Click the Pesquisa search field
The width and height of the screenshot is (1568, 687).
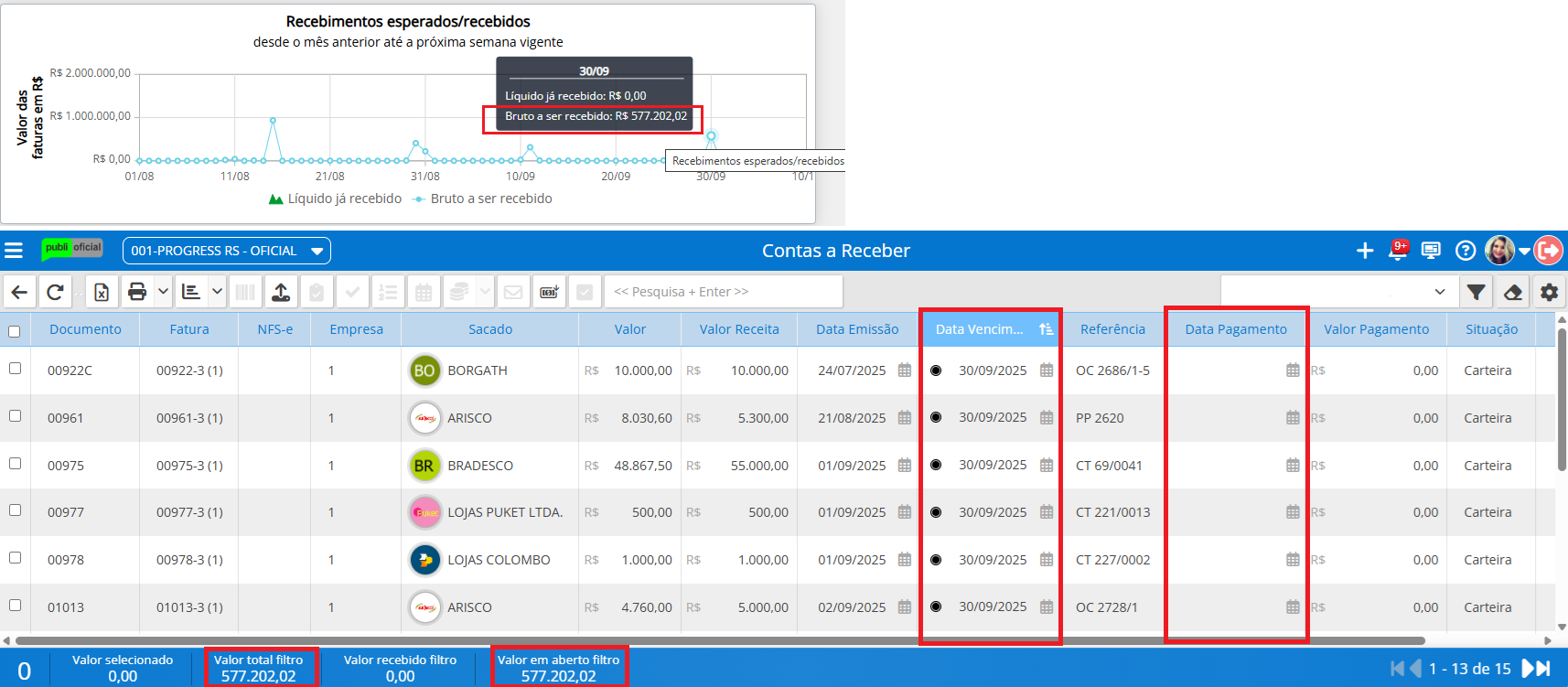(723, 292)
